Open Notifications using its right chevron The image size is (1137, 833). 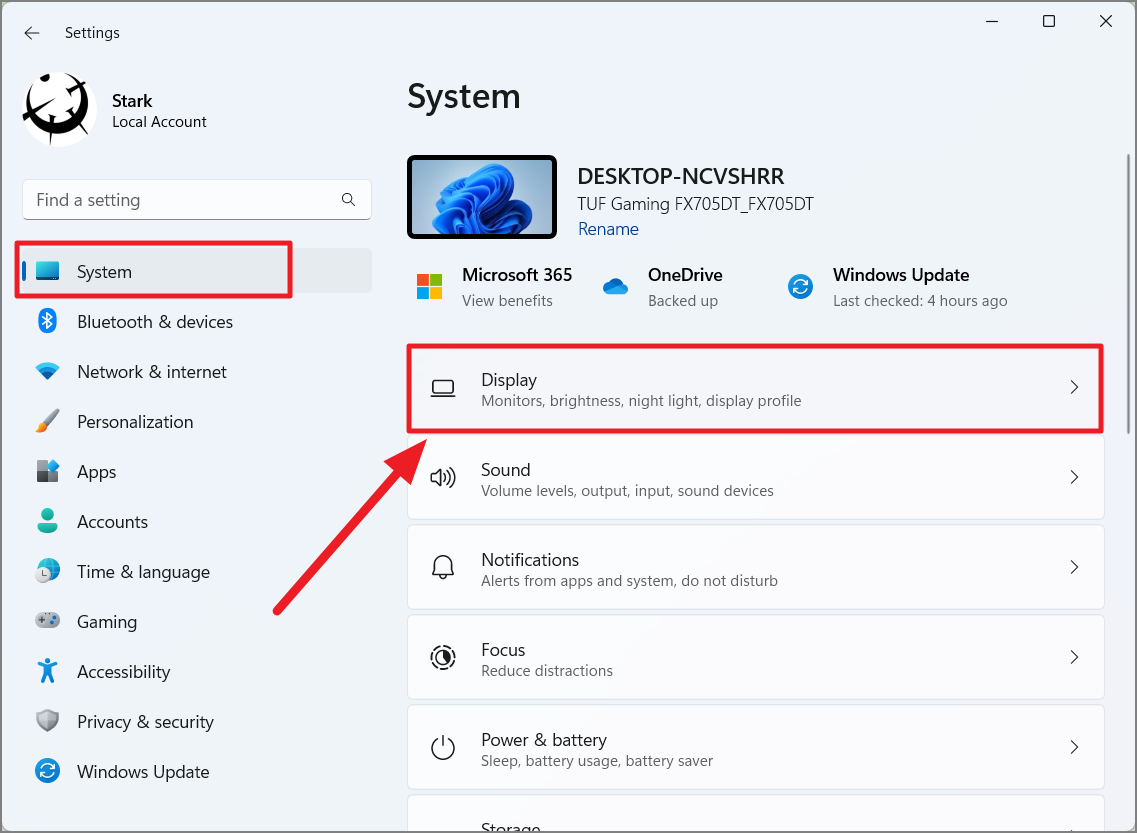pyautogui.click(x=1074, y=567)
